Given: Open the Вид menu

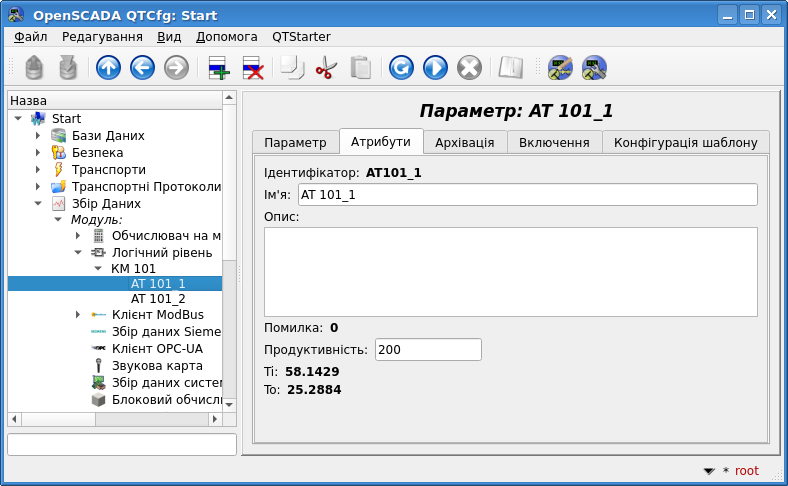Looking at the screenshot, I should tap(169, 37).
